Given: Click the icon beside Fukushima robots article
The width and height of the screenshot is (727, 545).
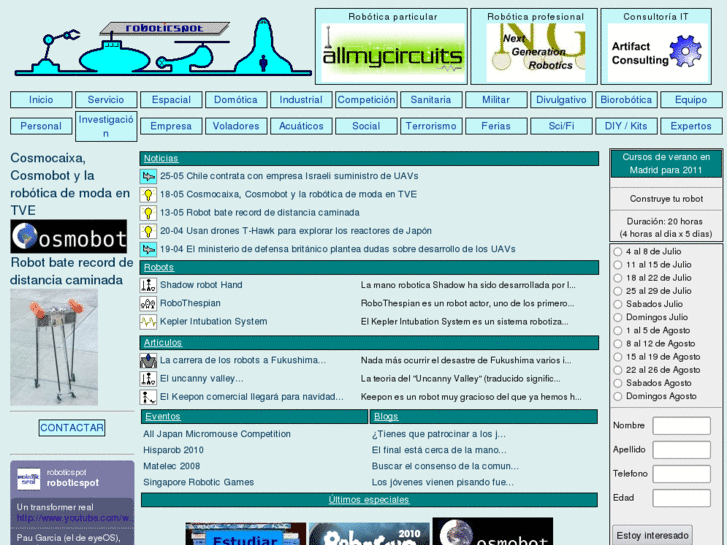Looking at the screenshot, I should 148,360.
